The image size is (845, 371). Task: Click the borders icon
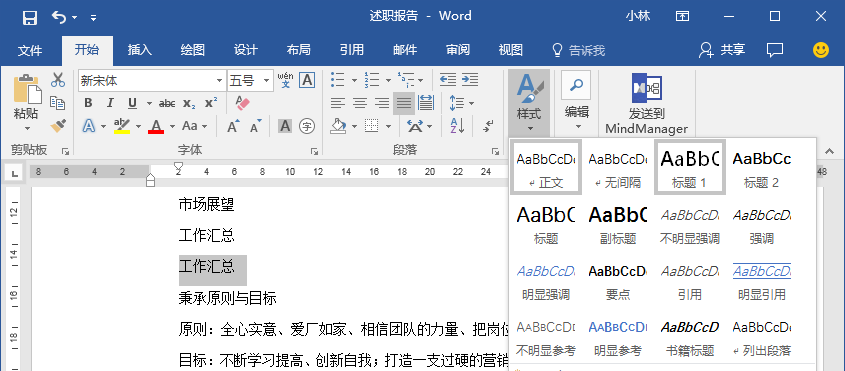click(371, 126)
